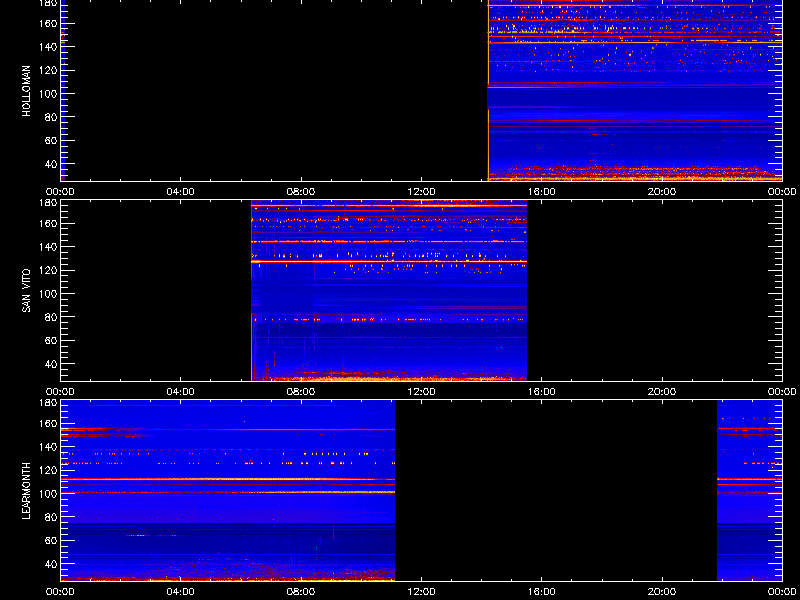Select the 140 label on San Vito axis
Screen dimensions: 800x600
click(x=48, y=247)
